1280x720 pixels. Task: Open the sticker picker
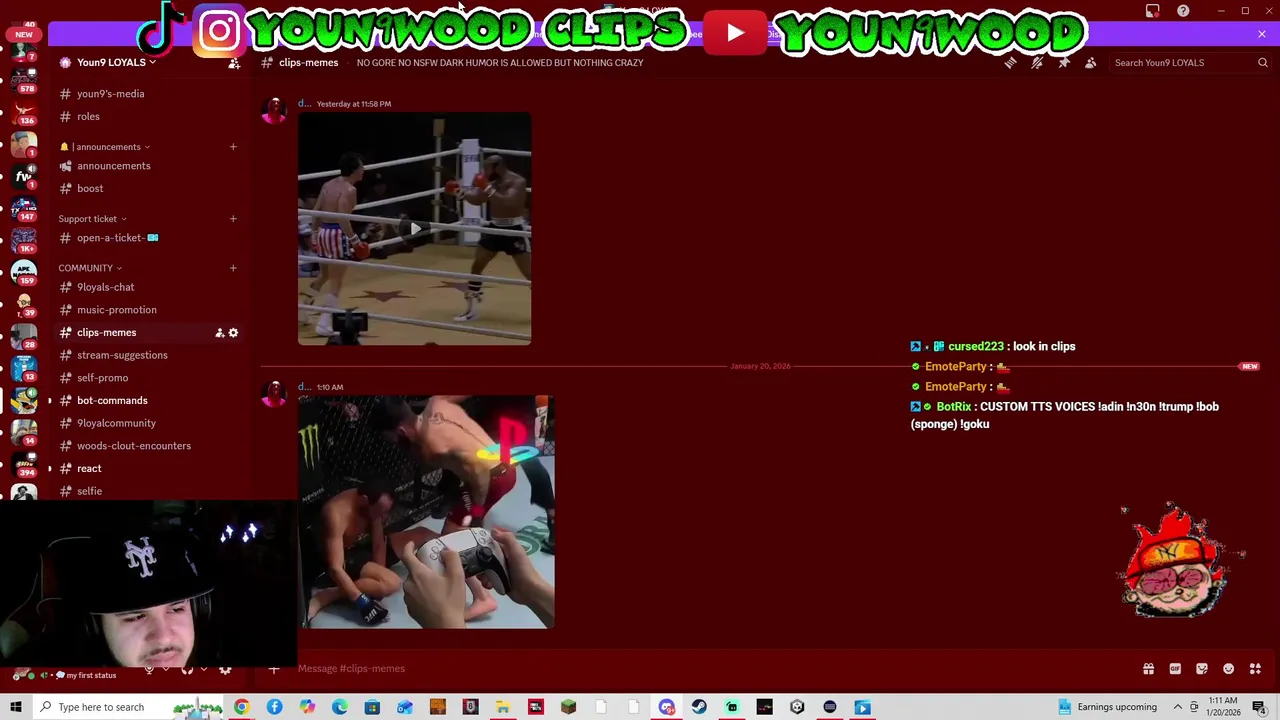[x=1202, y=669]
